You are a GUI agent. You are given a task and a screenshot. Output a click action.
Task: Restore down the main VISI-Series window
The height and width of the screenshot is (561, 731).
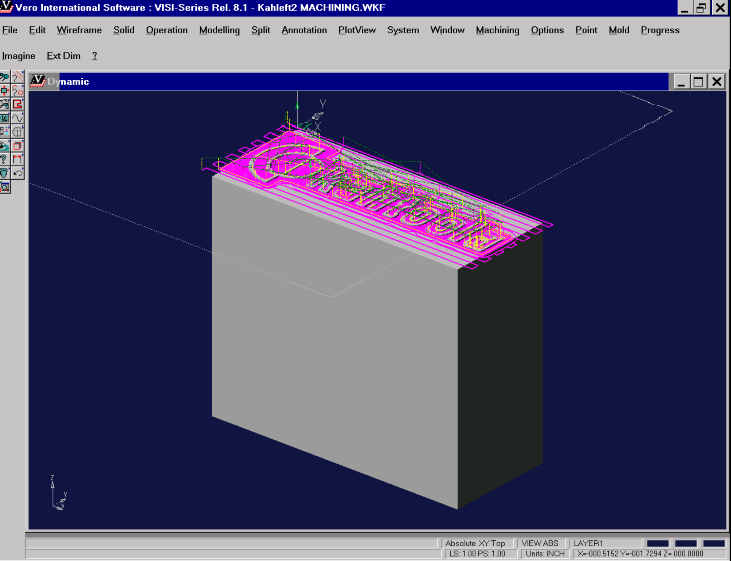tap(701, 7)
